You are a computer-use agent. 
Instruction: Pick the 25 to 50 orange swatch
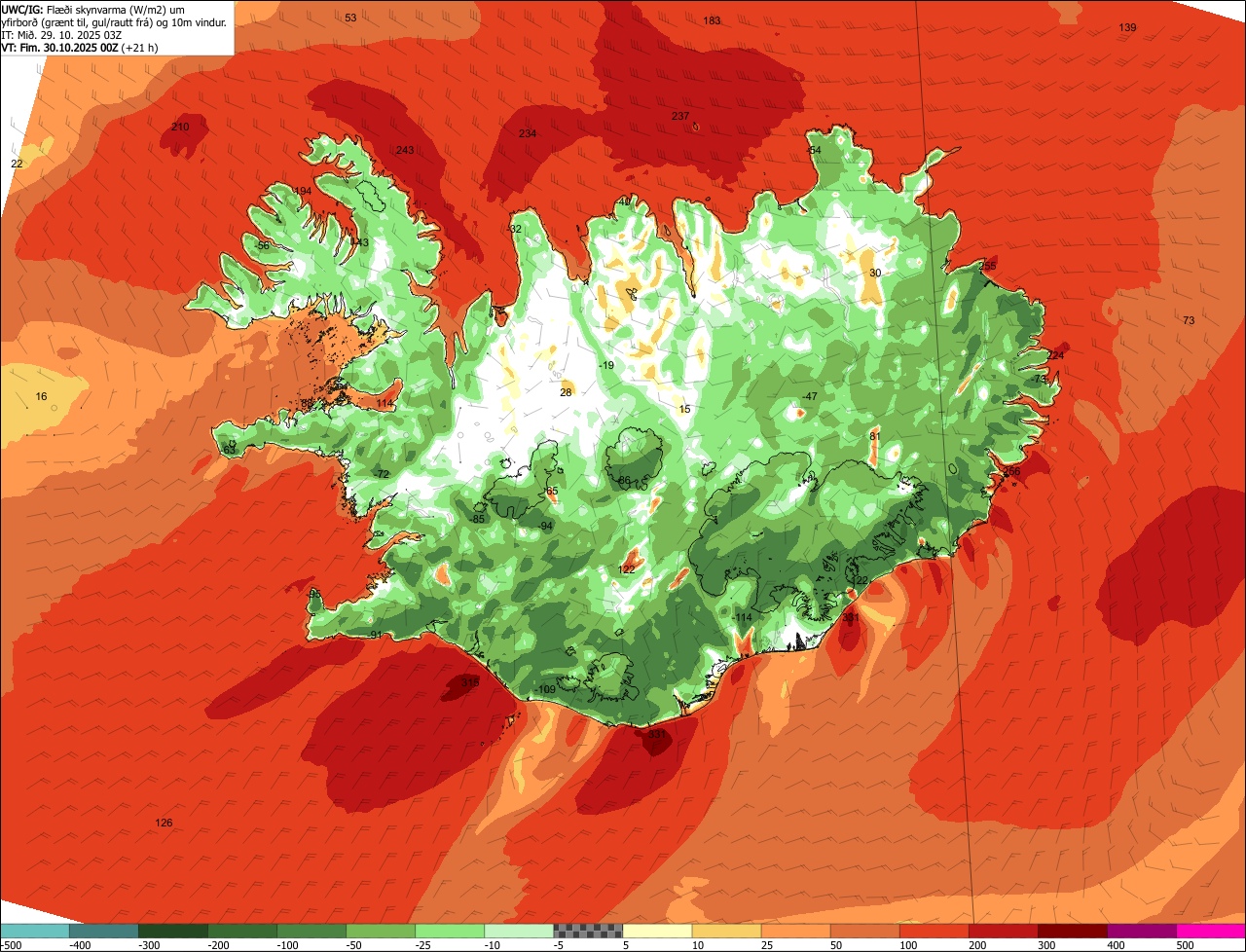point(795,931)
